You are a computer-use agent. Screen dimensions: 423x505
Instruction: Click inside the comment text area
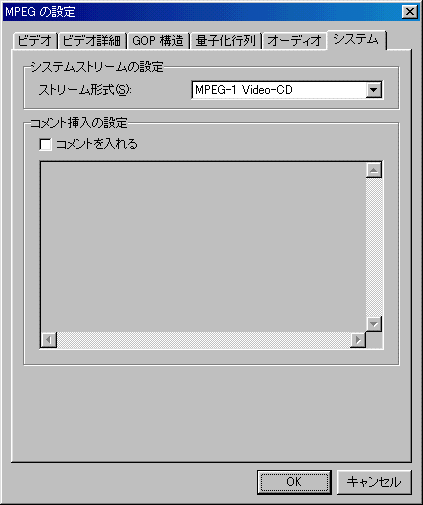coord(203,247)
